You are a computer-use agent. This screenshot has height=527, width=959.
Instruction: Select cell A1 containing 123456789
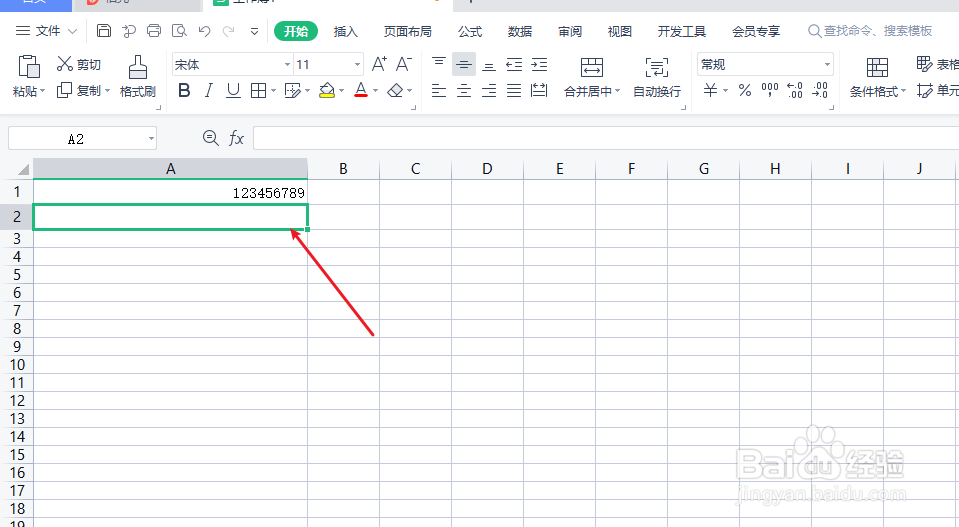(x=171, y=193)
